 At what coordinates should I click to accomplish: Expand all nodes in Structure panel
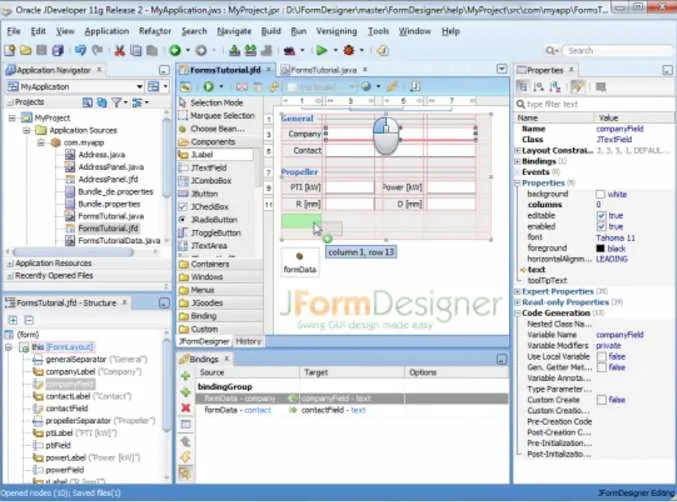coord(13,320)
